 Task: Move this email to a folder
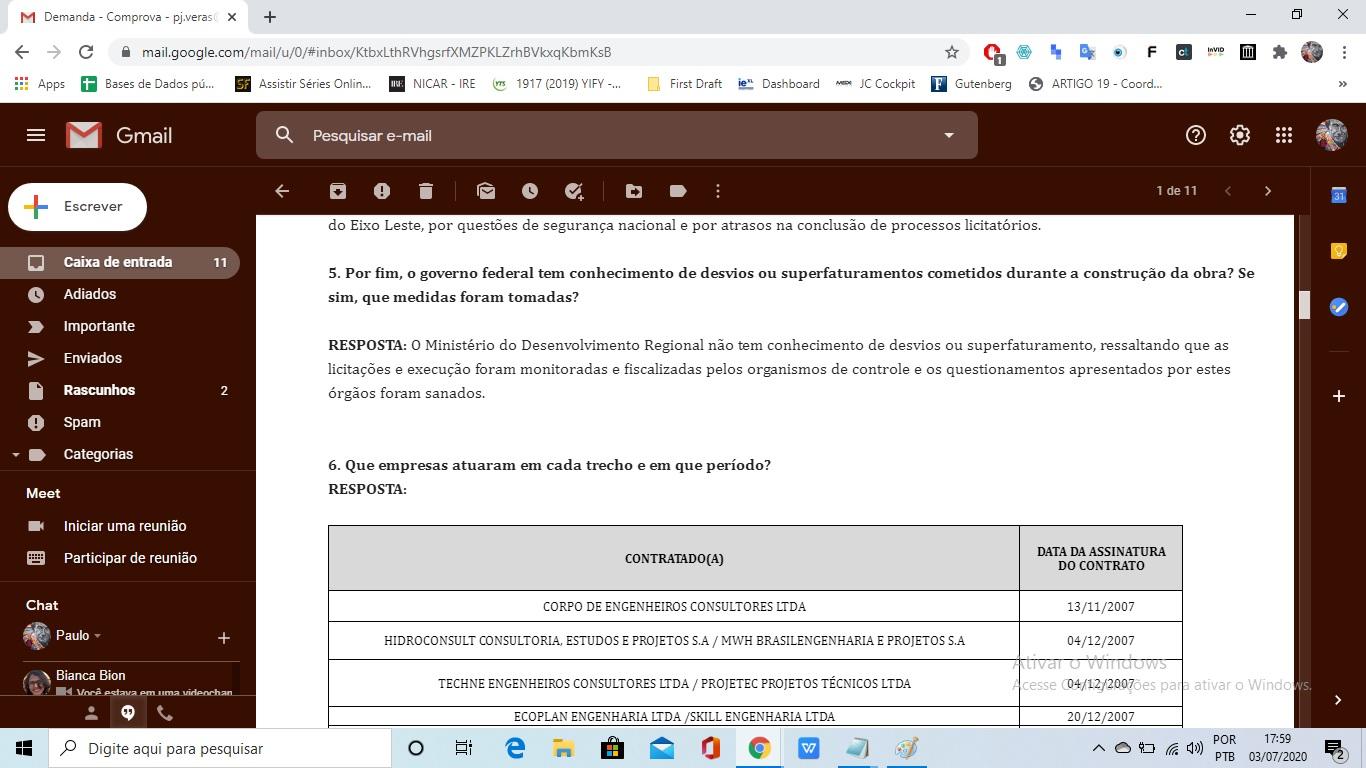634,191
